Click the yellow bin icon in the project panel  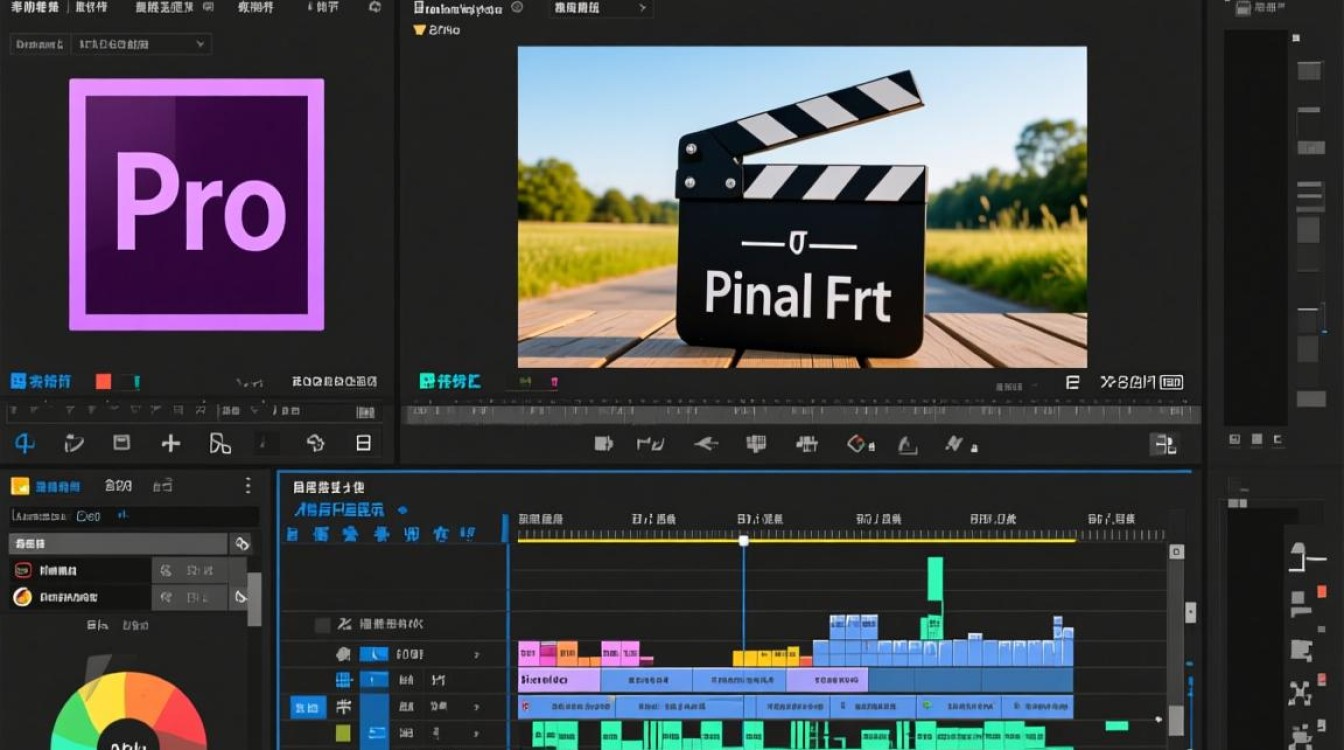point(19,486)
